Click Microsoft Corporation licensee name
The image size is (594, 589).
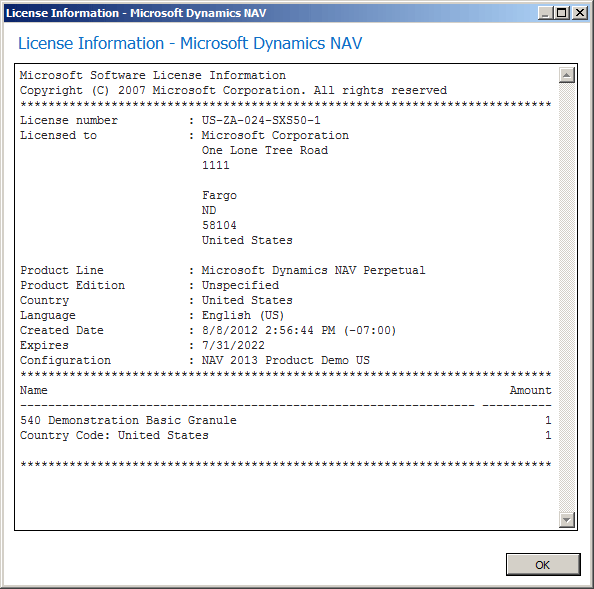(x=275, y=135)
